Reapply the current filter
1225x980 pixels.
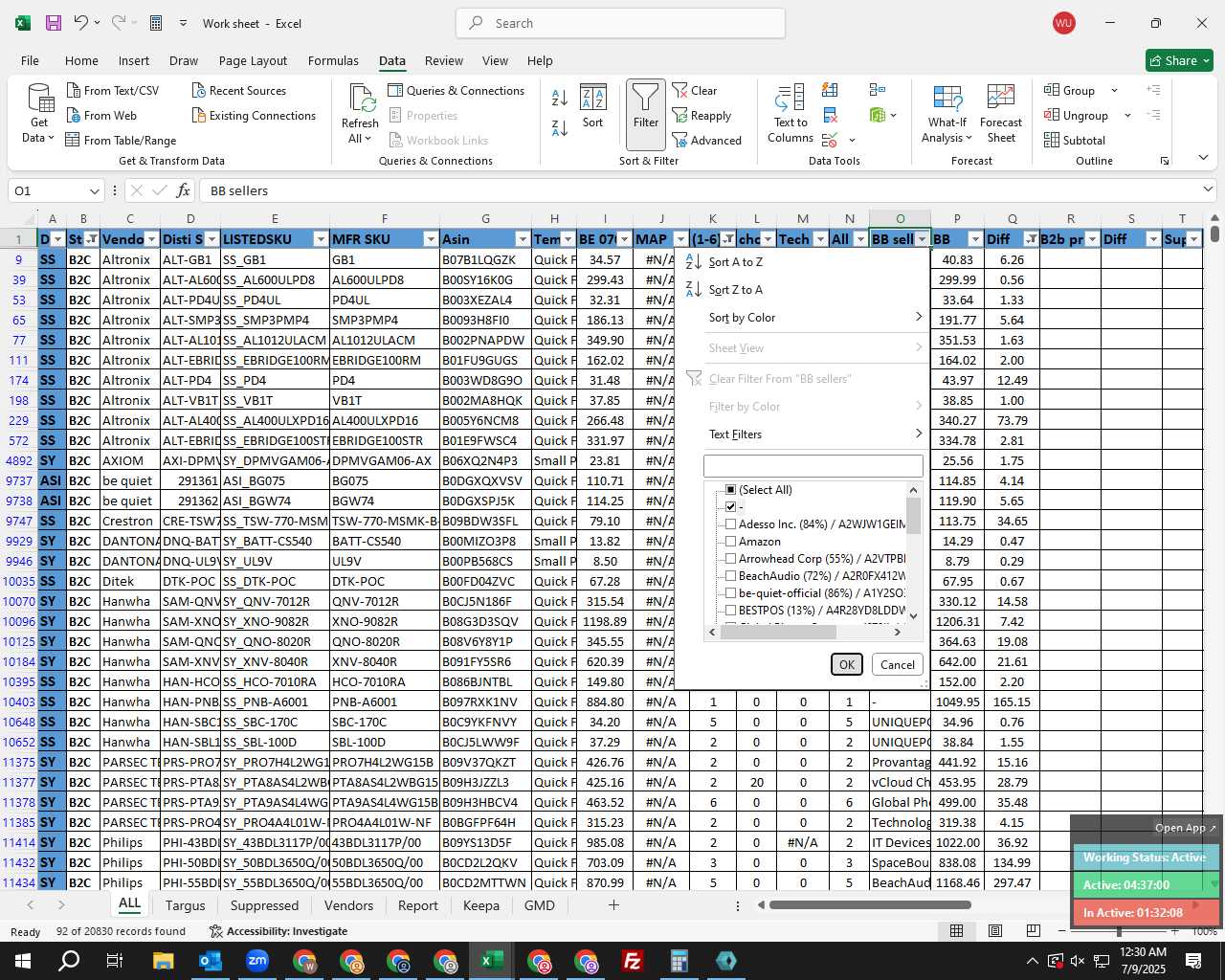pos(702,116)
